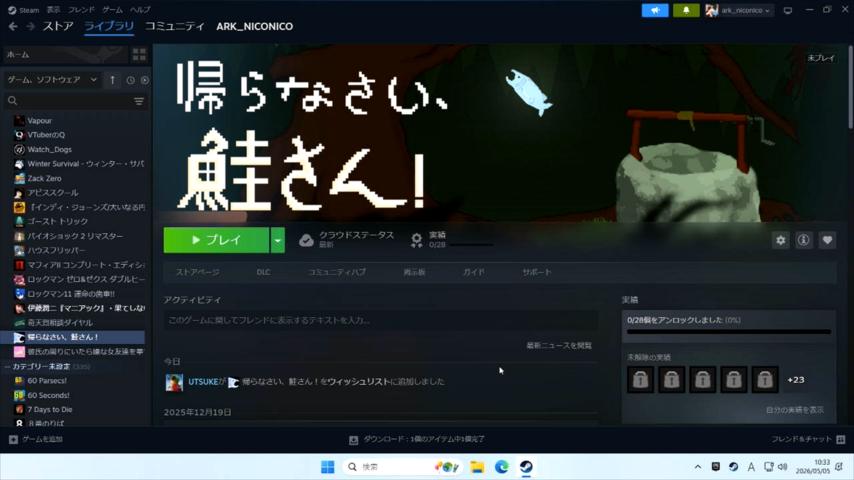This screenshot has width=854, height=480.
Task: Show the +23 more achievements
Action: (x=796, y=380)
